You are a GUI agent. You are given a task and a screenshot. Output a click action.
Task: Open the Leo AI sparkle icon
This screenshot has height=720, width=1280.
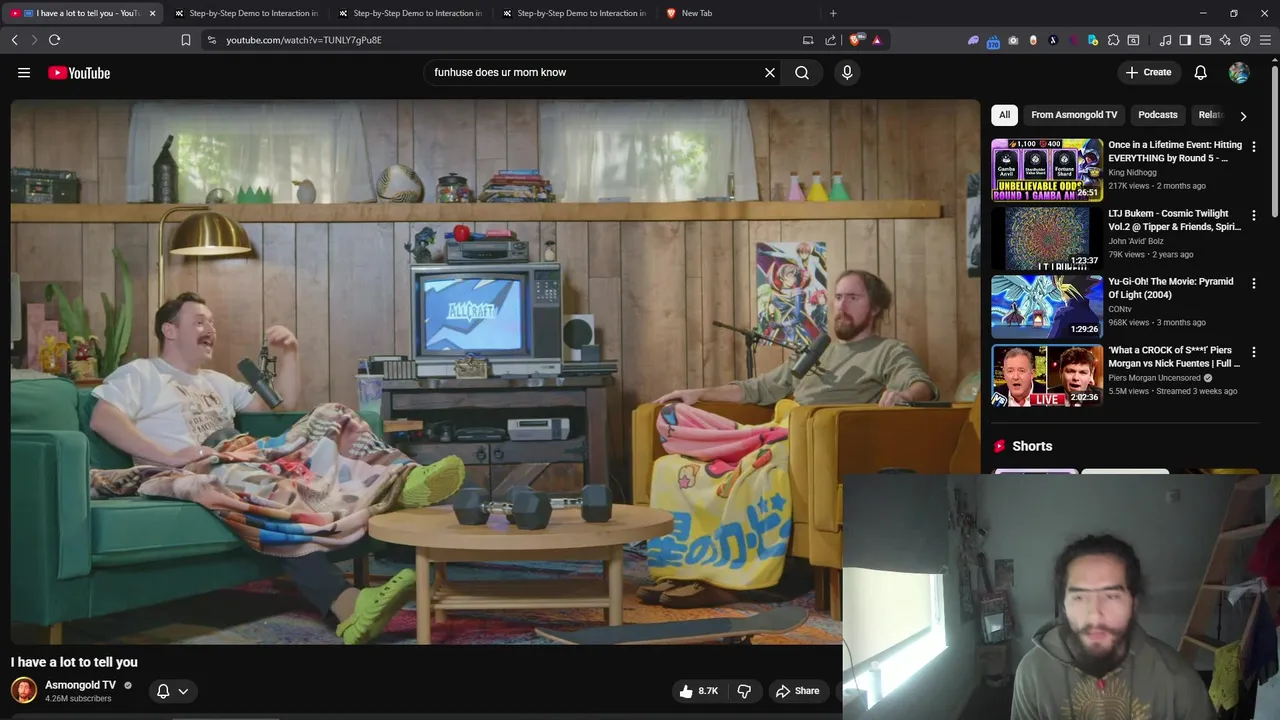coord(1225,40)
